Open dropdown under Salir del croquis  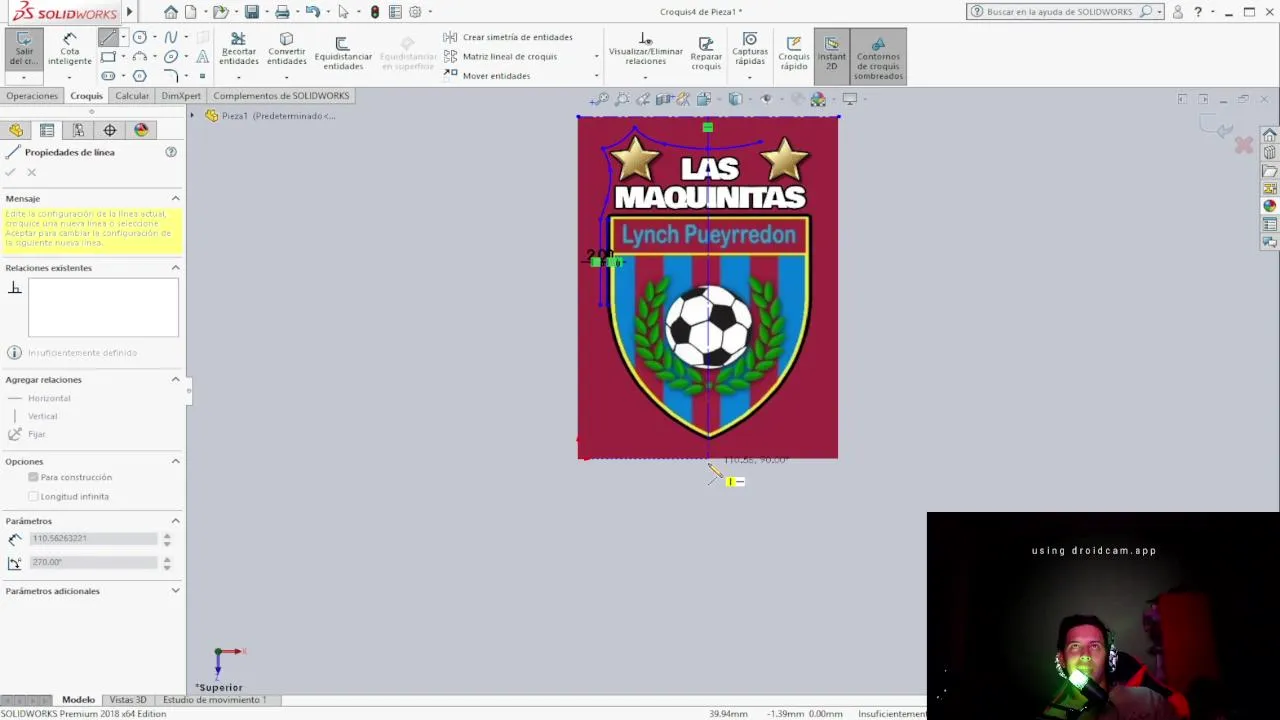point(23,77)
